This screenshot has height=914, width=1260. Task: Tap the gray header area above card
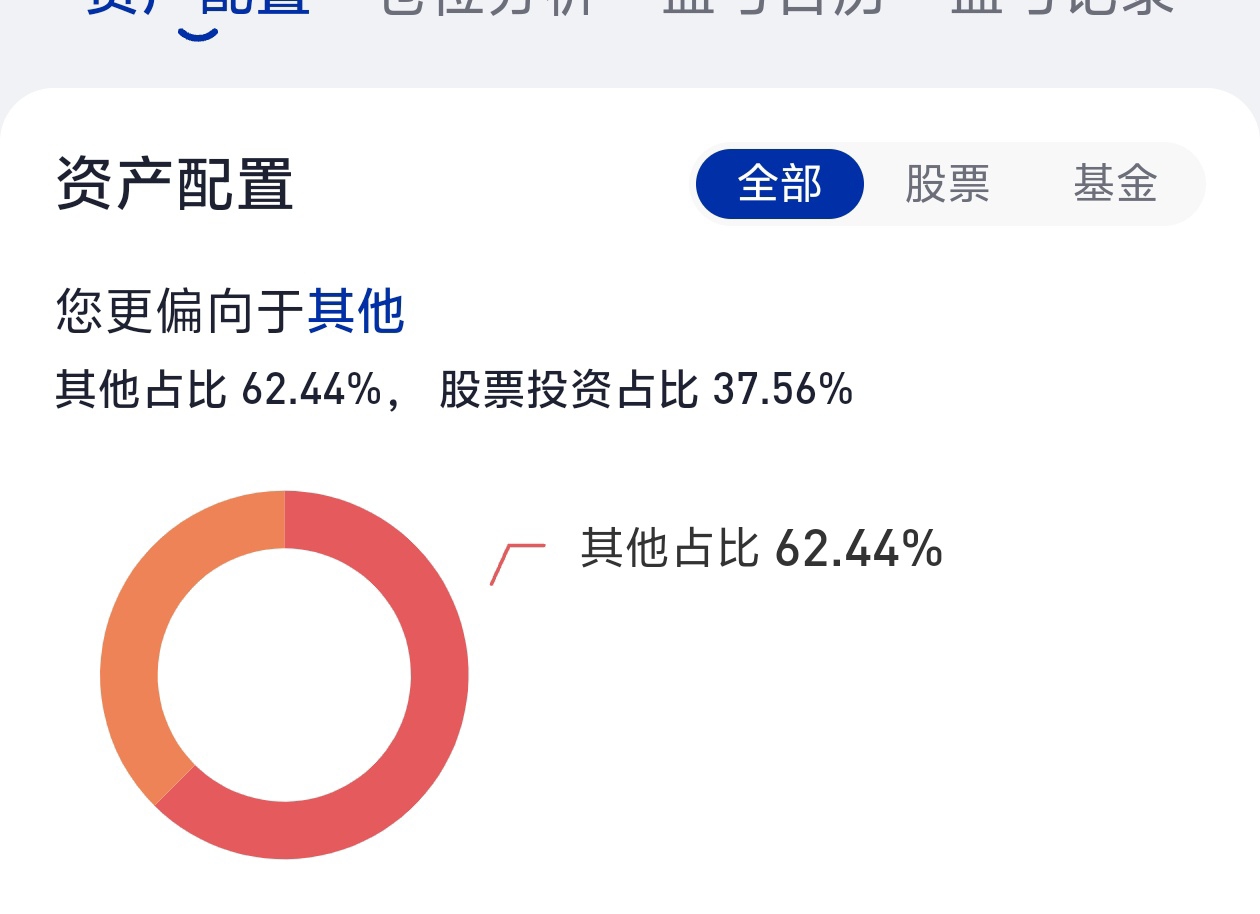[x=630, y=62]
